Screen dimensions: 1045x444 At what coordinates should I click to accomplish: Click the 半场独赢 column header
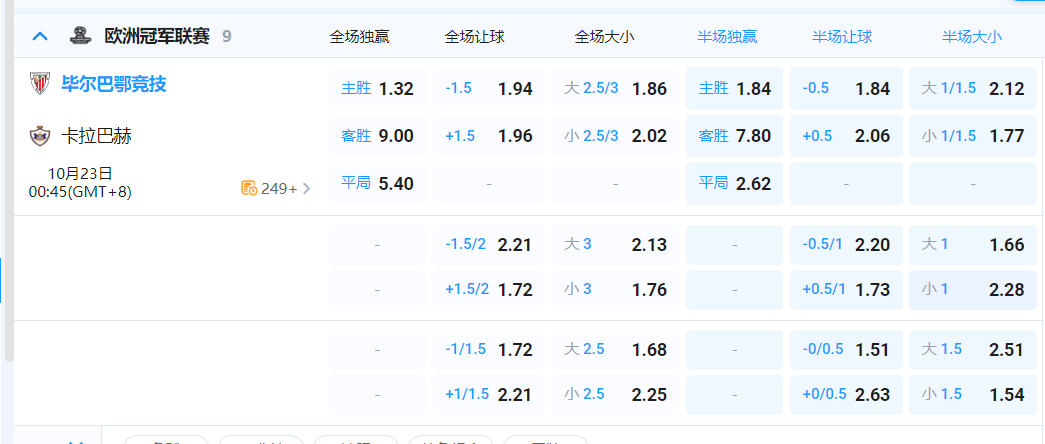(727, 37)
